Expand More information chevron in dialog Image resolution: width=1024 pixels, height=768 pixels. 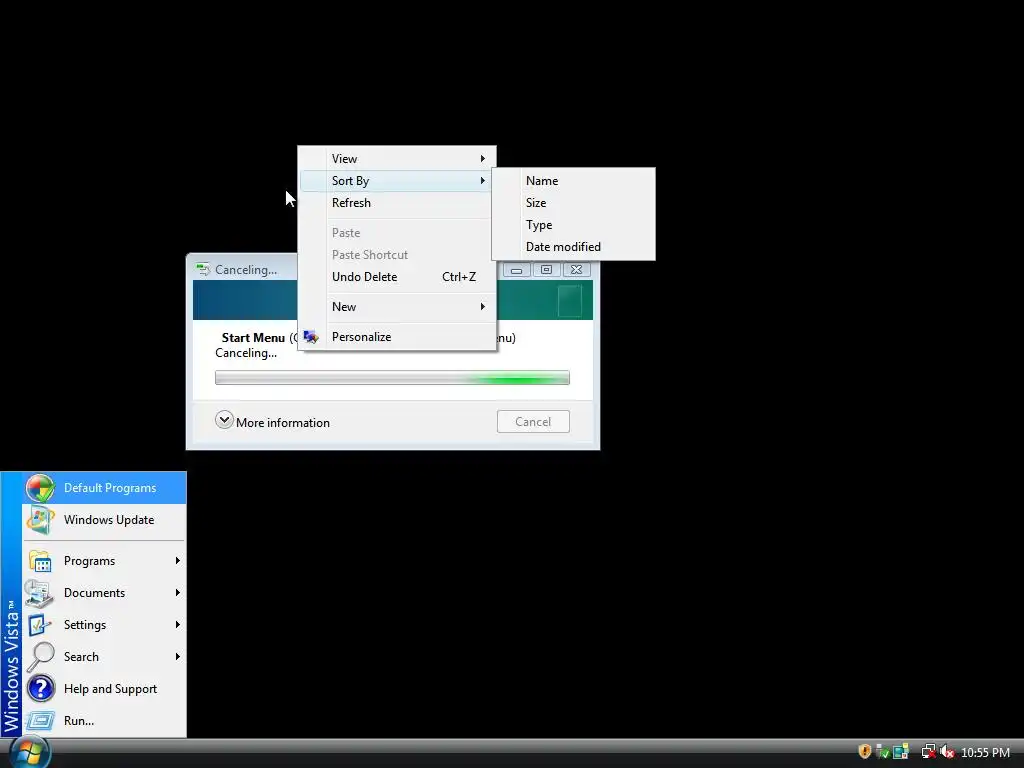[224, 420]
